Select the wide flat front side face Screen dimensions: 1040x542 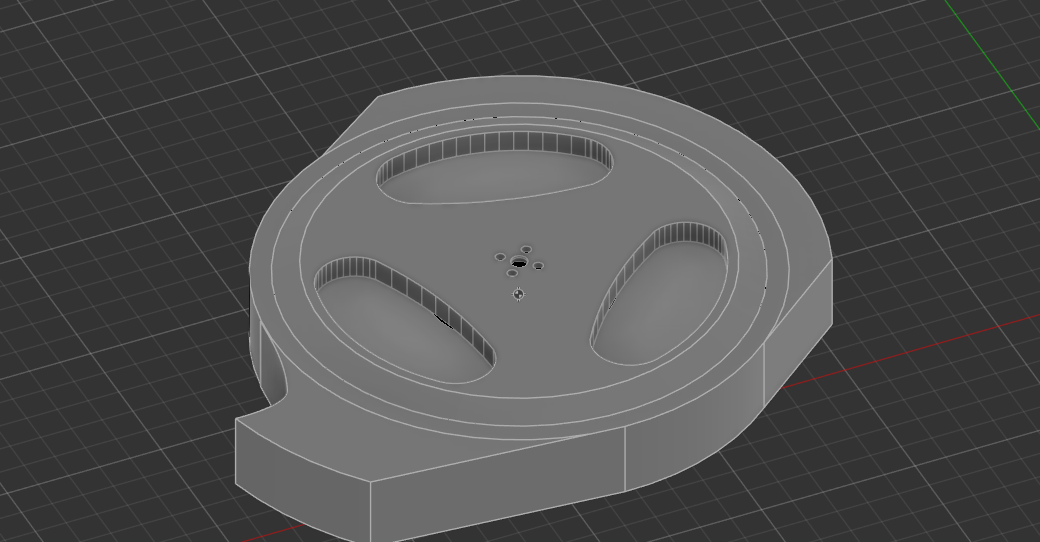click(498, 482)
